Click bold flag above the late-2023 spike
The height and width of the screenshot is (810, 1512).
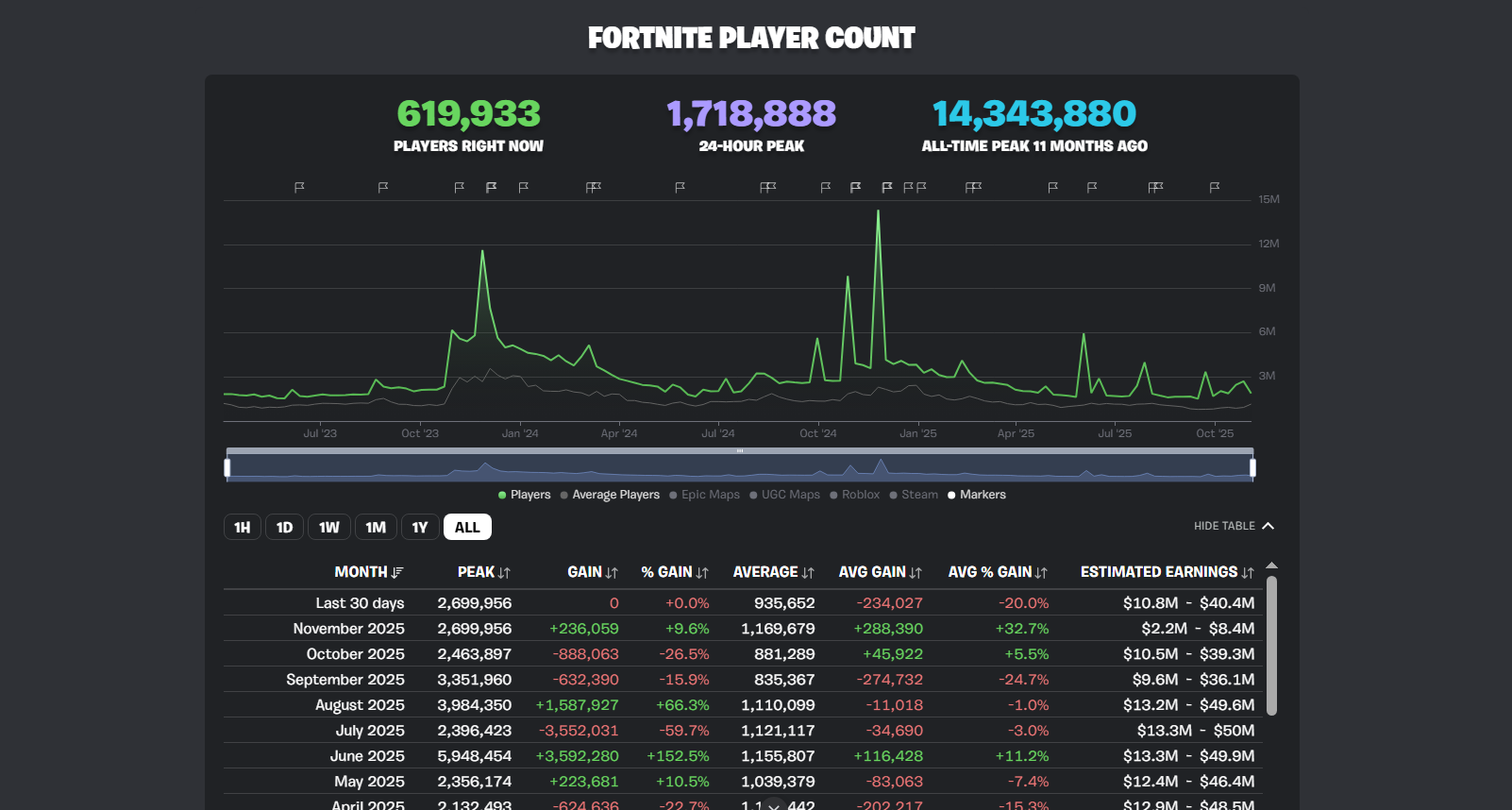pos(491,188)
